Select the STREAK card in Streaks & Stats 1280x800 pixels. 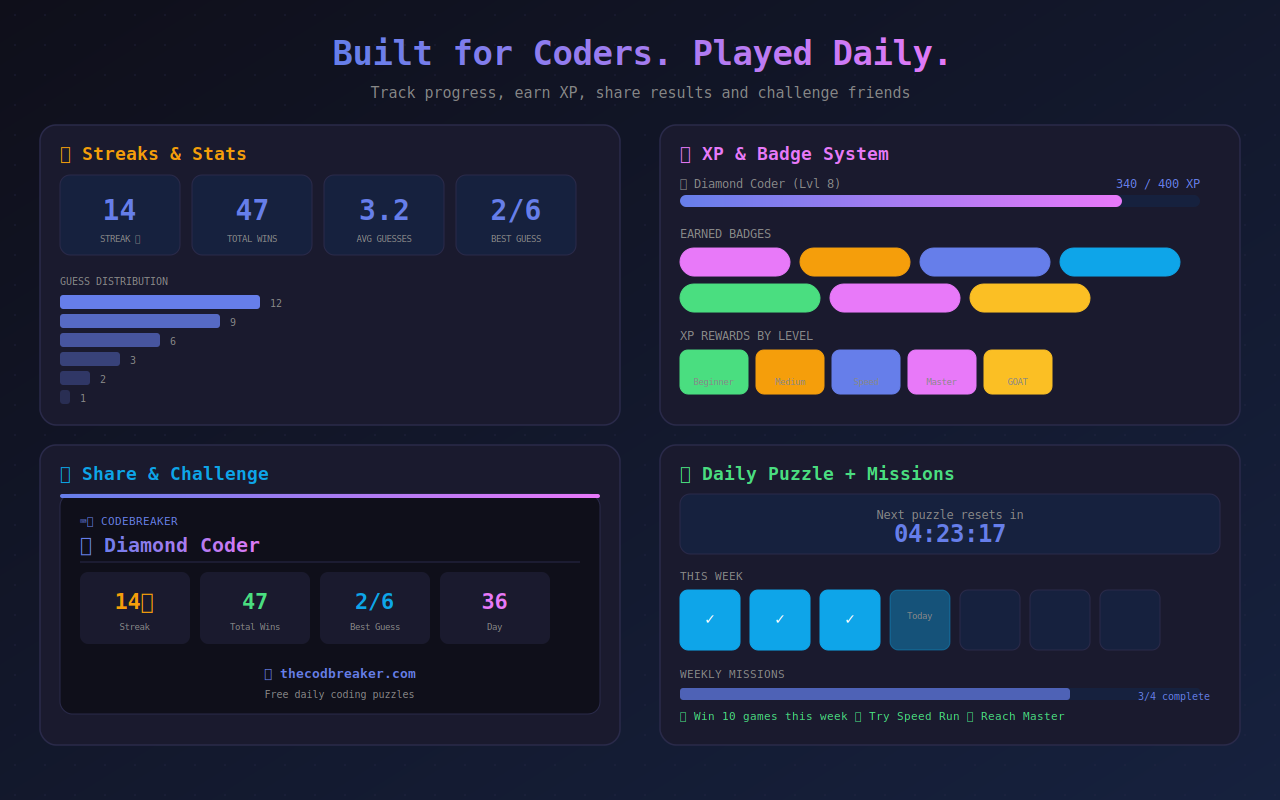pyautogui.click(x=120, y=215)
